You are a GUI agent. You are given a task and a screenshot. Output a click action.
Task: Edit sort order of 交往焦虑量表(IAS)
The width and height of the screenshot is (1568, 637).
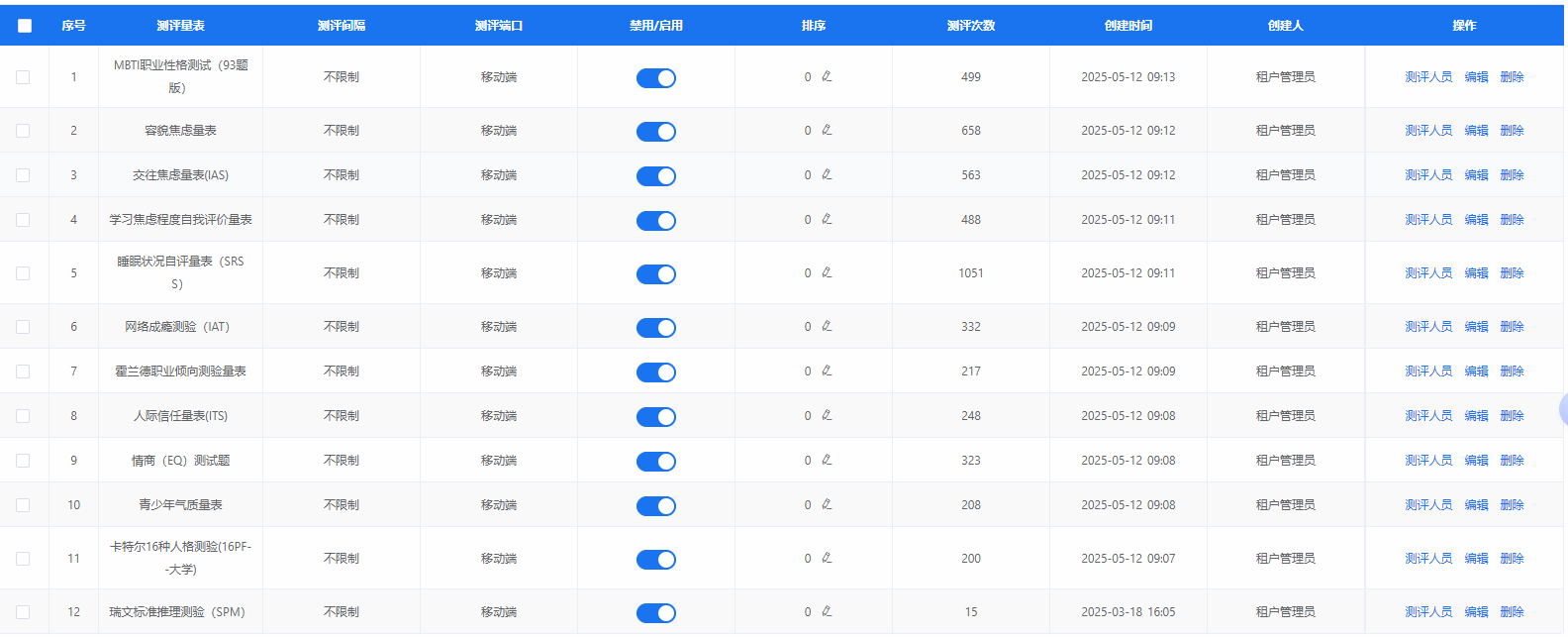click(827, 174)
